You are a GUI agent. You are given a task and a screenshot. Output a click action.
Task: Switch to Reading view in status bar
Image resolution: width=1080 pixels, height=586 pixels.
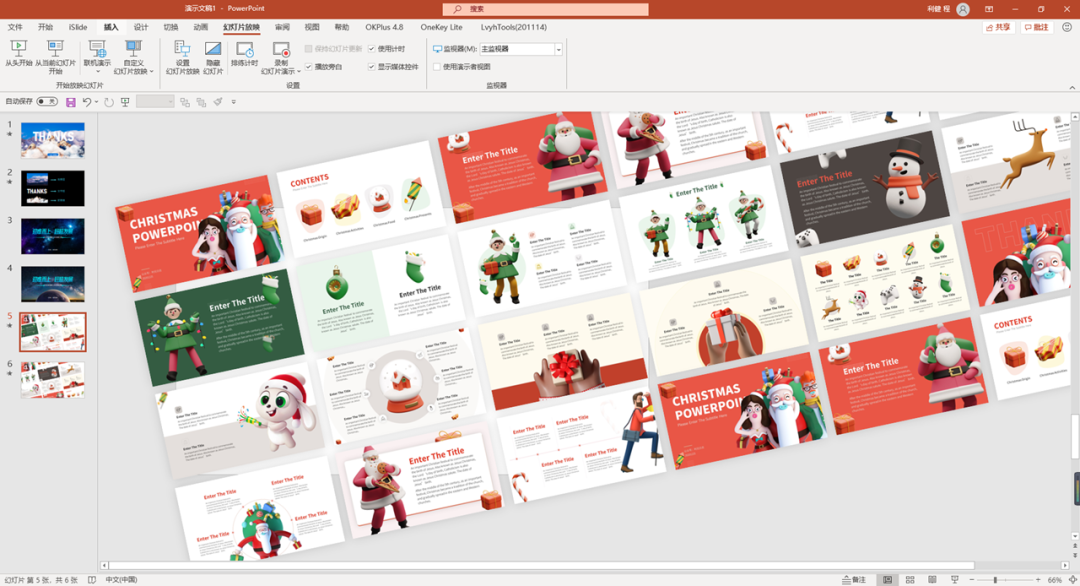932,580
